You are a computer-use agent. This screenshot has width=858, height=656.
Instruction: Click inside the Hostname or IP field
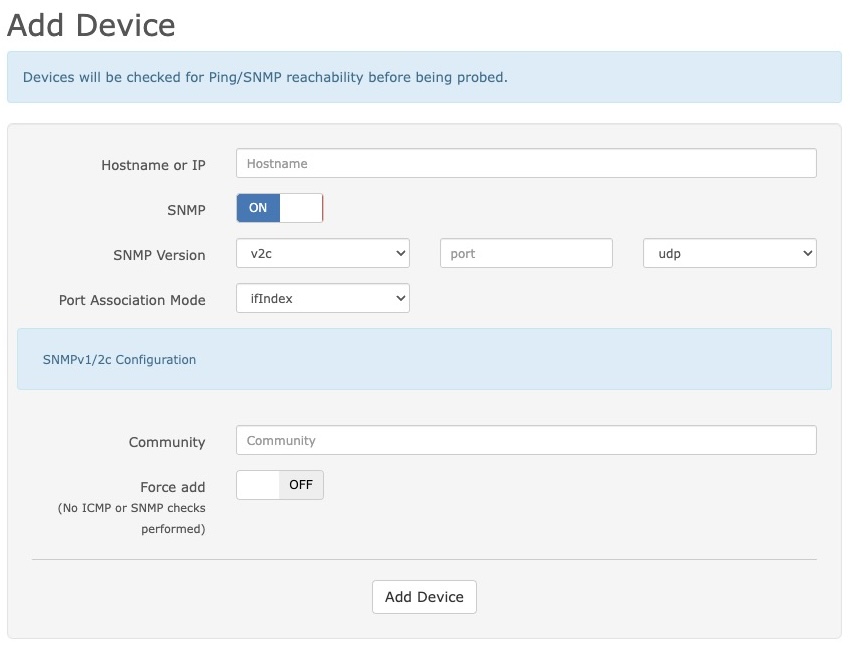pyautogui.click(x=525, y=163)
